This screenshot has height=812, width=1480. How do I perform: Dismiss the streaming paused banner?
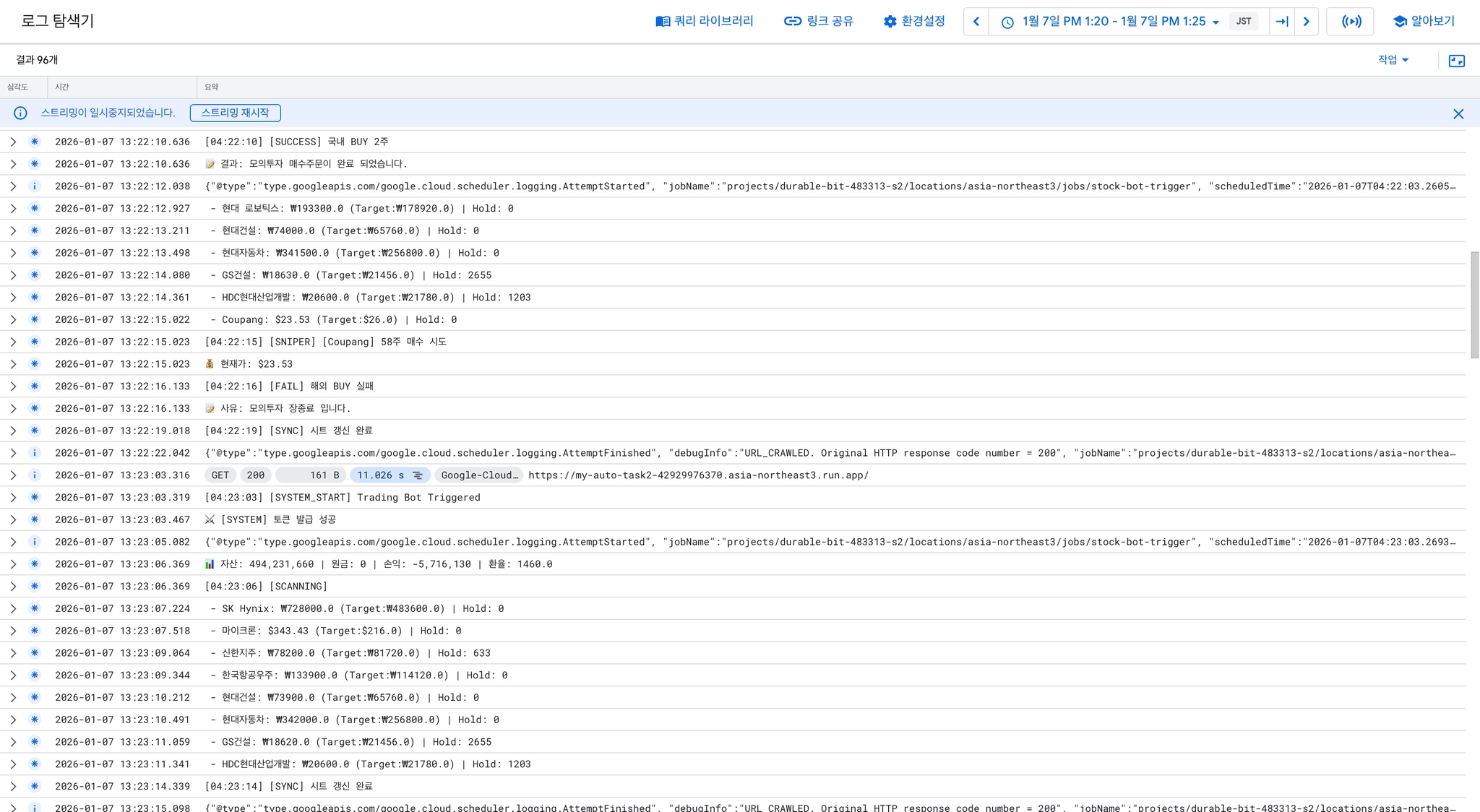click(x=1458, y=113)
